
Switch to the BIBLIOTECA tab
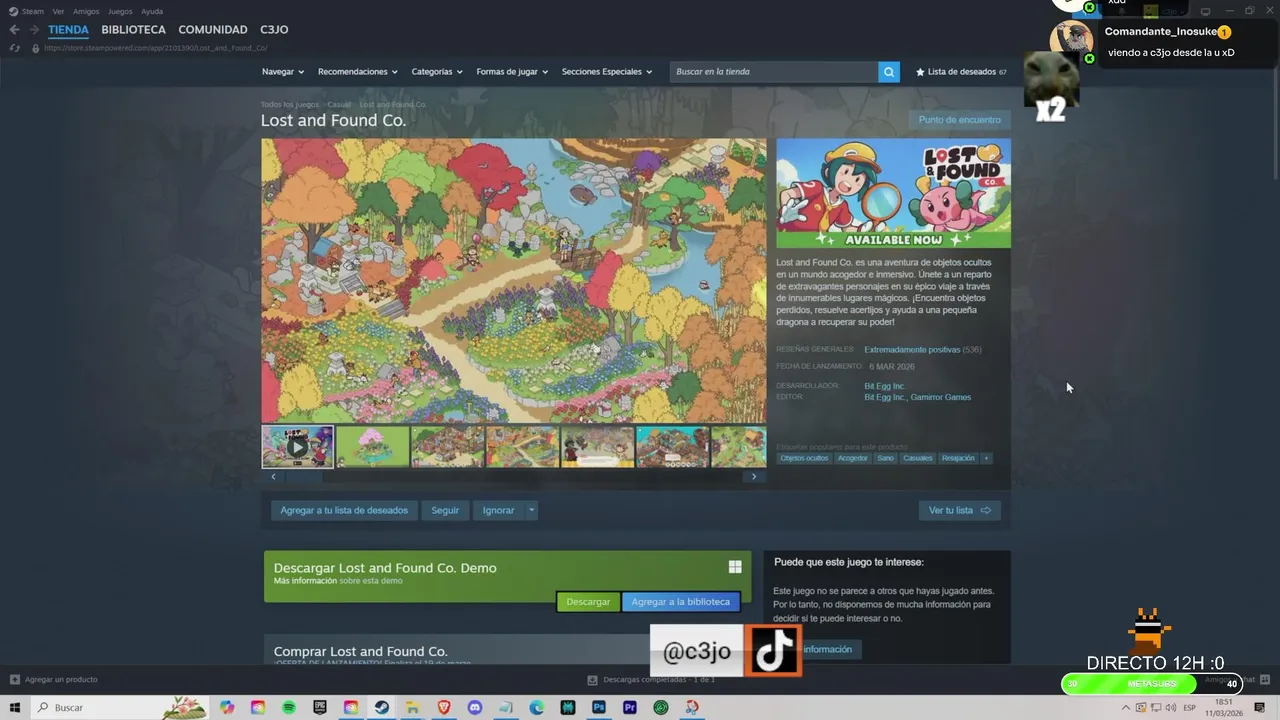click(x=133, y=30)
